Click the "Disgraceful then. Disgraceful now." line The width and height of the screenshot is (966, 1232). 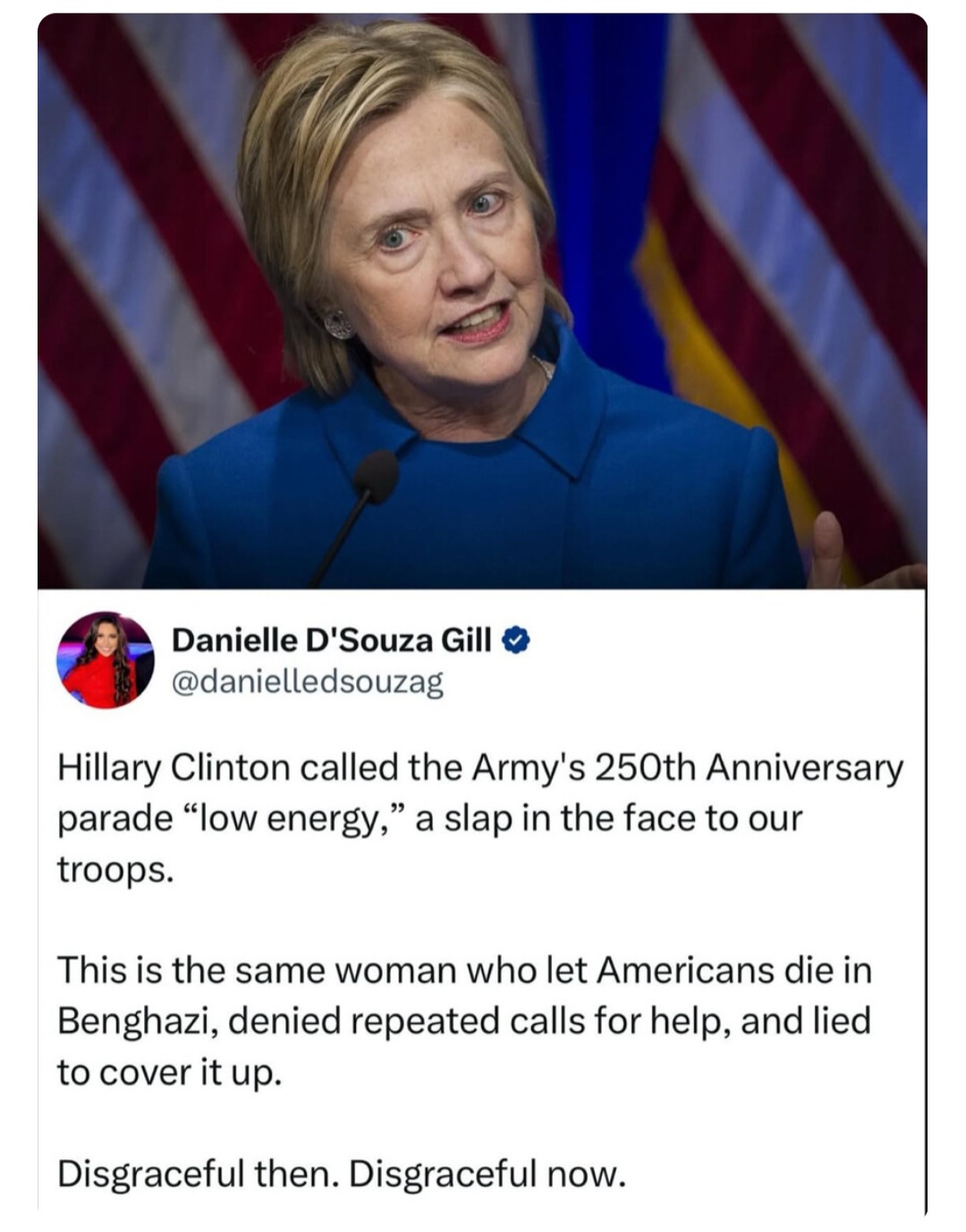coord(342,1173)
